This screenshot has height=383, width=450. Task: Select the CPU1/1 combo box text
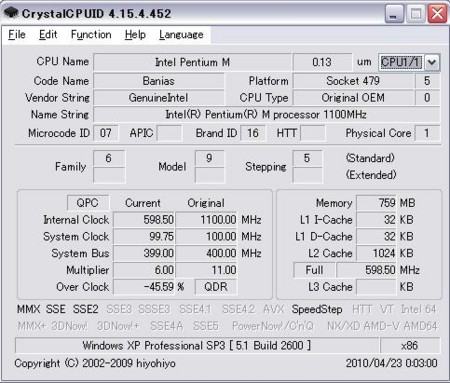(401, 62)
